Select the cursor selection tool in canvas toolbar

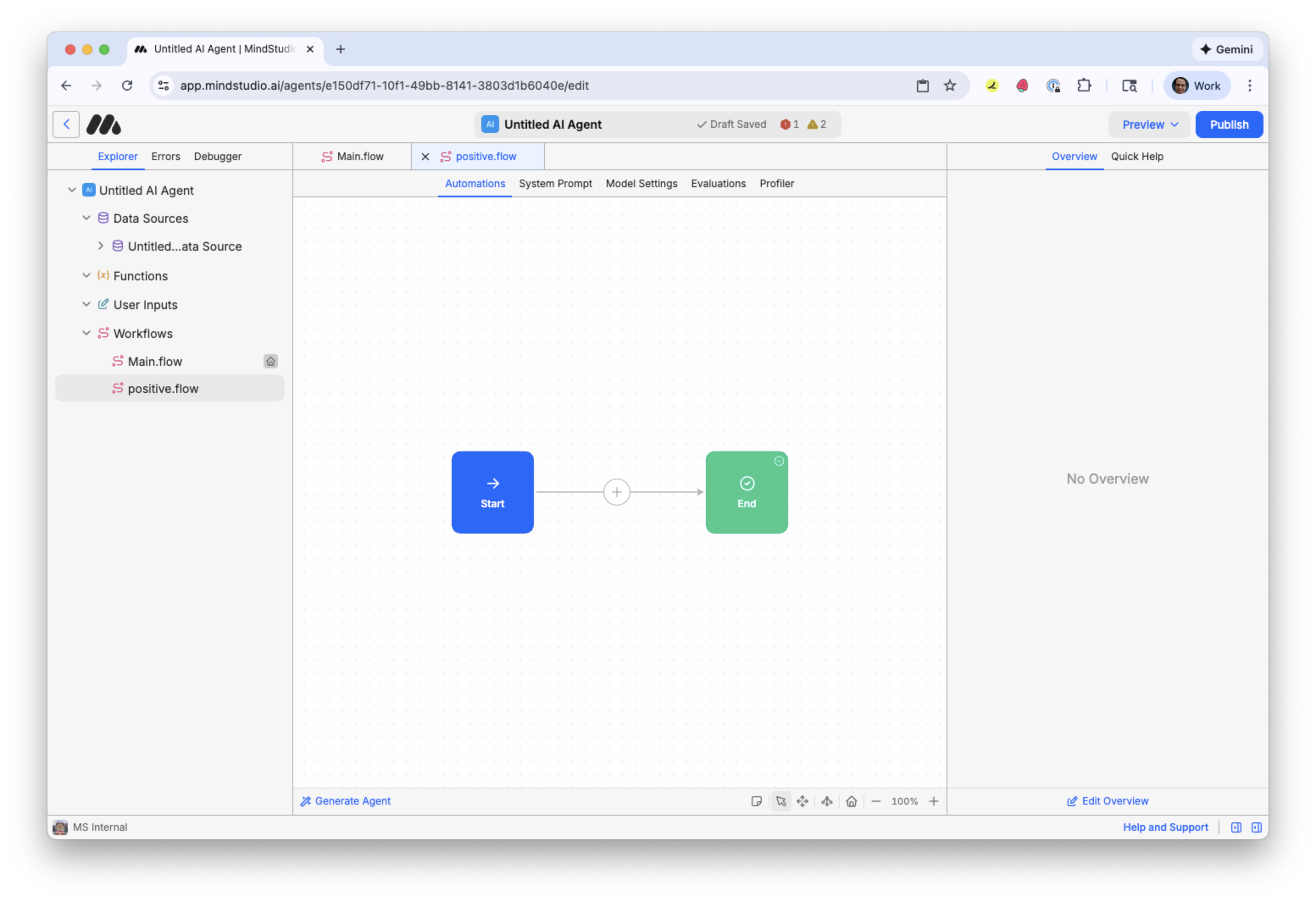(x=781, y=801)
